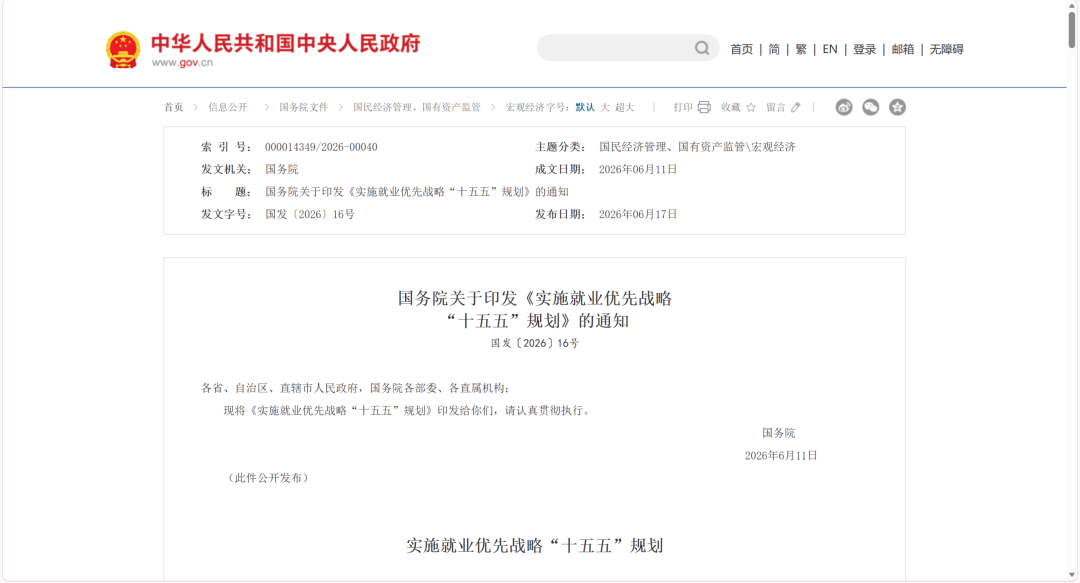This screenshot has width=1080, height=583.
Task: Click the 收藏 bookmark label
Action: (x=730, y=107)
